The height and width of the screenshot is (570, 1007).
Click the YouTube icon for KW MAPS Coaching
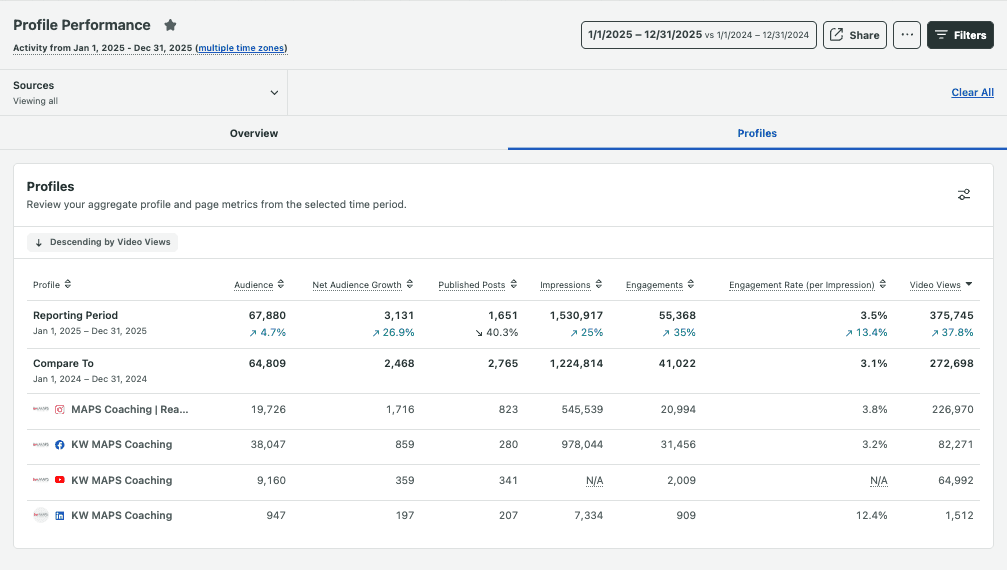[x=60, y=480]
